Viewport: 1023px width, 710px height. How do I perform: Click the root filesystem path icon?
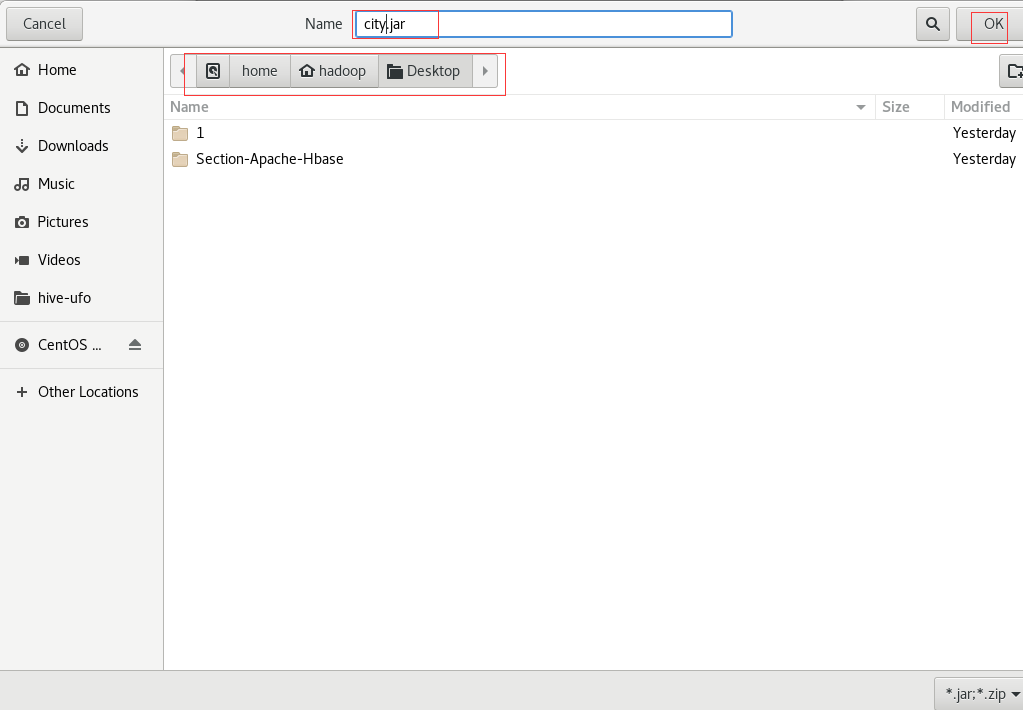pyautogui.click(x=213, y=70)
